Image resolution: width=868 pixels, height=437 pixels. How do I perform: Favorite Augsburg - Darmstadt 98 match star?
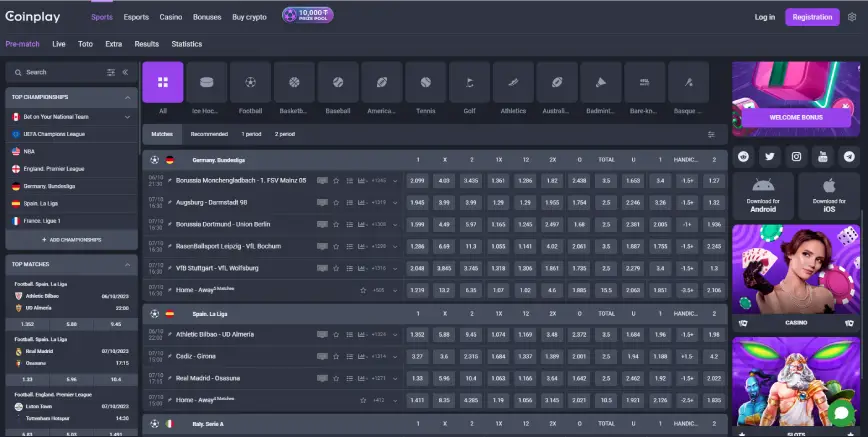click(336, 203)
